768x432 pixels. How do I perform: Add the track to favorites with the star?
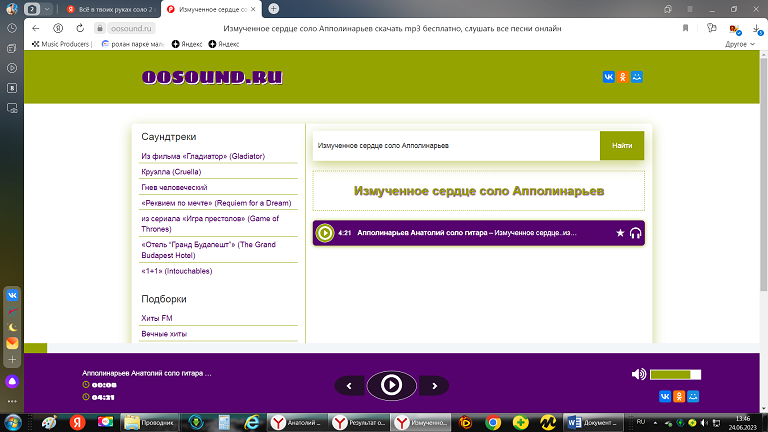pyautogui.click(x=620, y=233)
